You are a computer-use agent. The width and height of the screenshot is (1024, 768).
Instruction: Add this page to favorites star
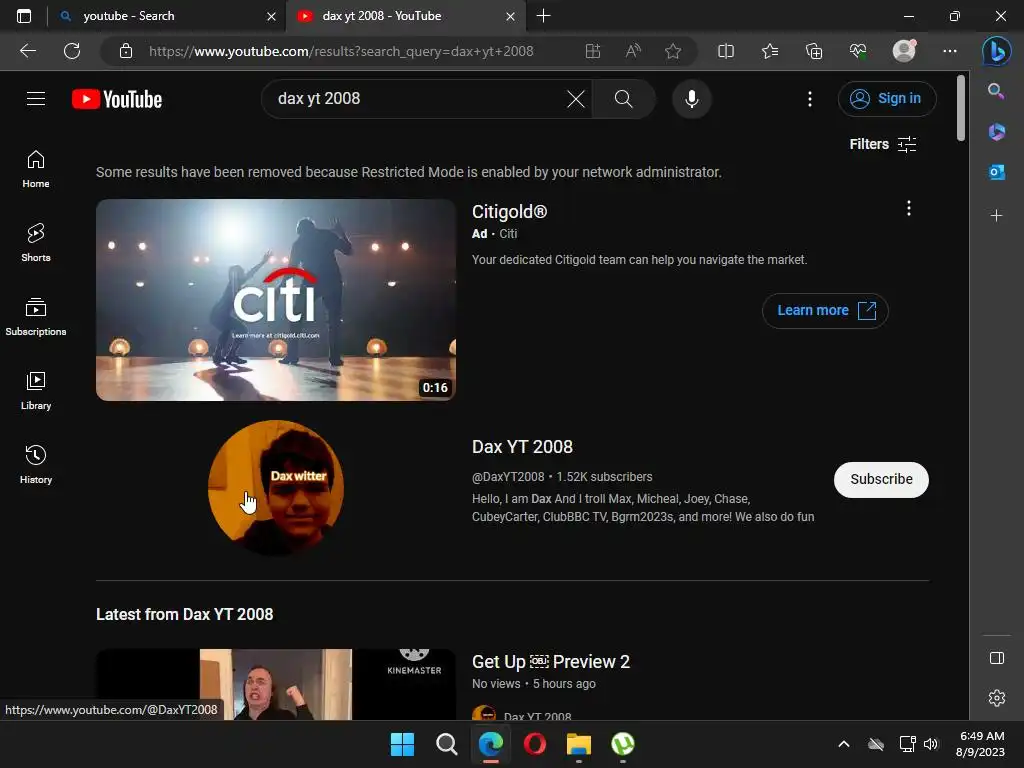coord(673,51)
